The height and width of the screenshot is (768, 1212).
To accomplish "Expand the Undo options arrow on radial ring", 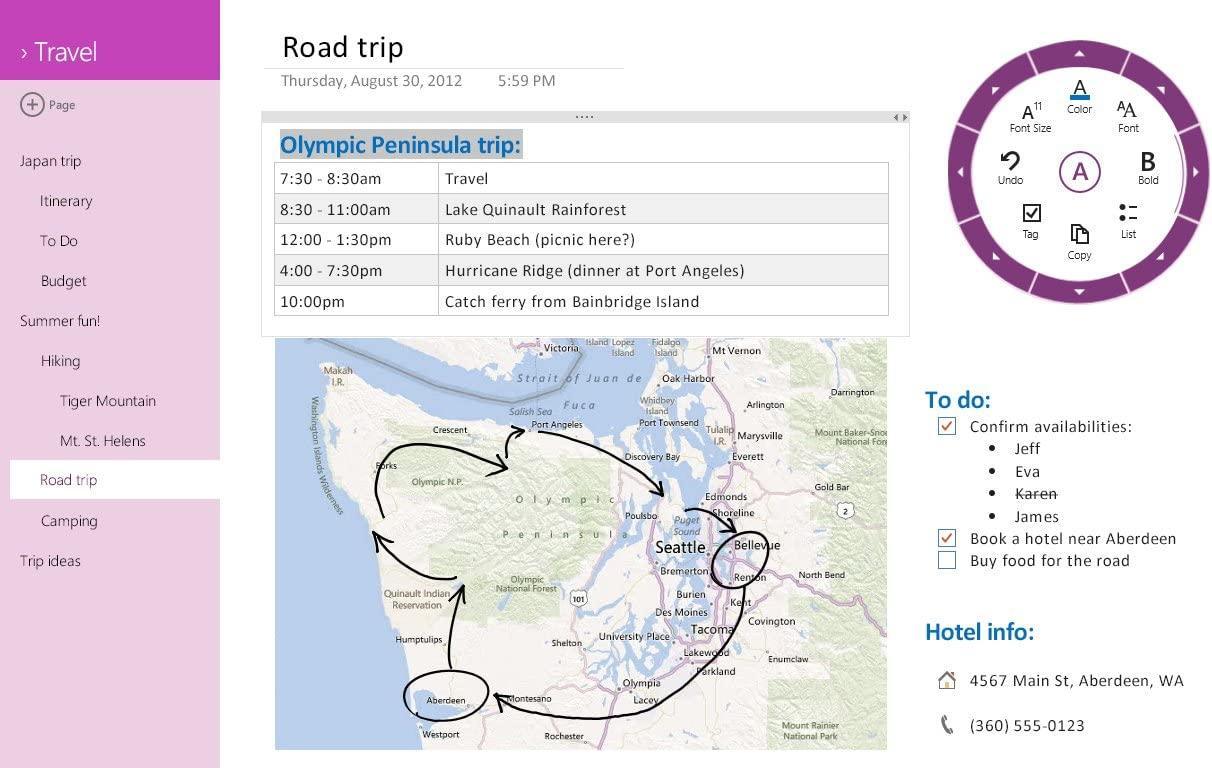I will 962,172.
